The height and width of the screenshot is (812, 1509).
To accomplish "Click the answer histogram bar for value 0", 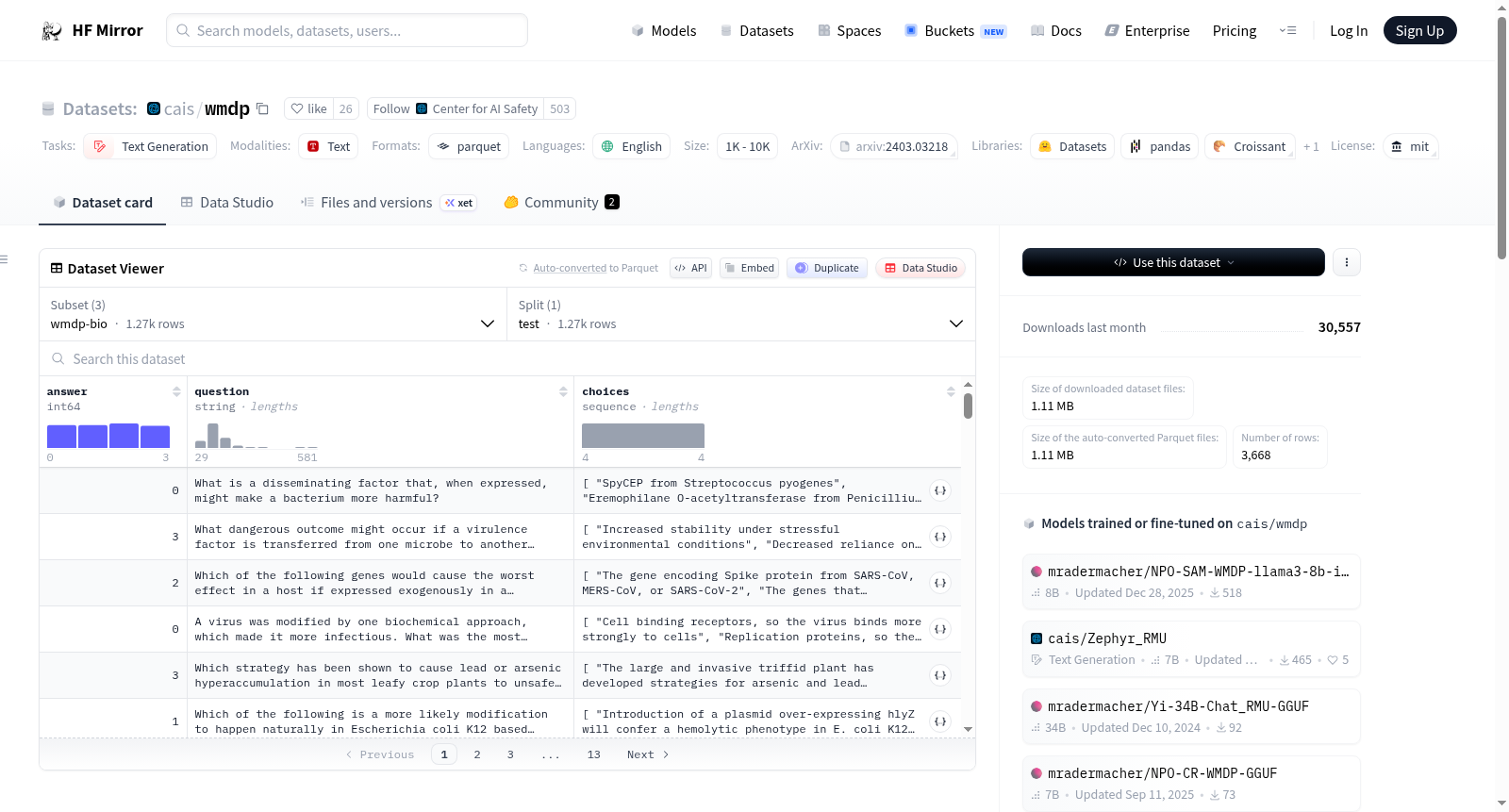I will click(61, 437).
